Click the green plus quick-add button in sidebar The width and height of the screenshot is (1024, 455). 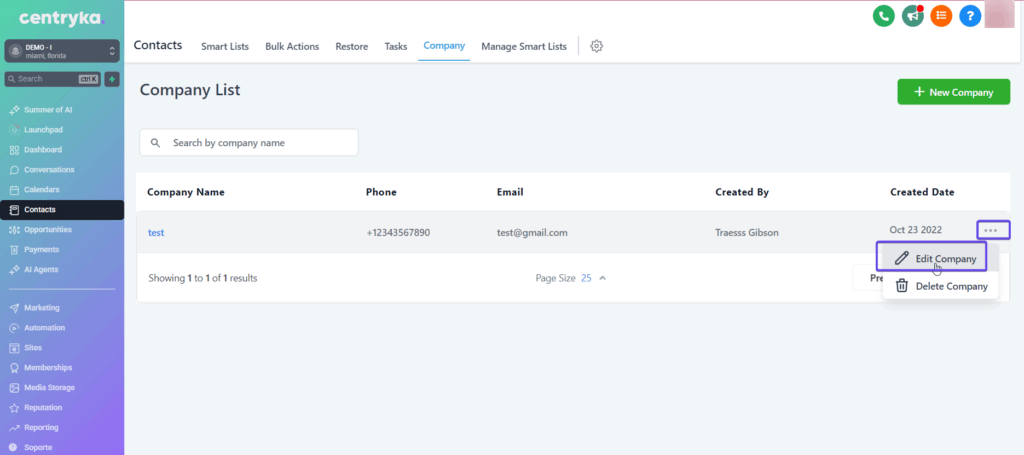[112, 79]
